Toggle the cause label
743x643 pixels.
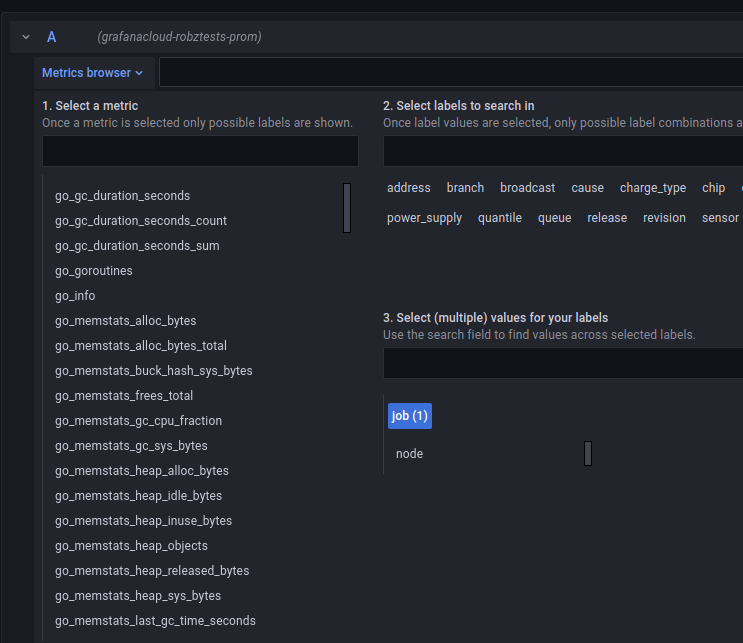tap(588, 188)
